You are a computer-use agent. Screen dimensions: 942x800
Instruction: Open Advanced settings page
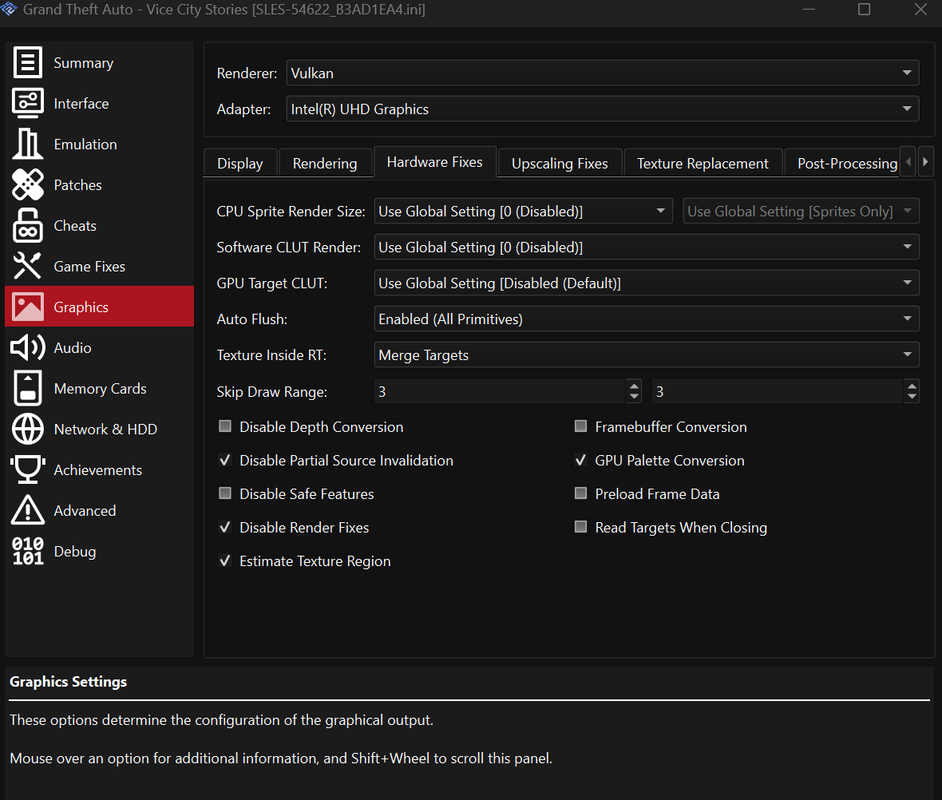99,511
